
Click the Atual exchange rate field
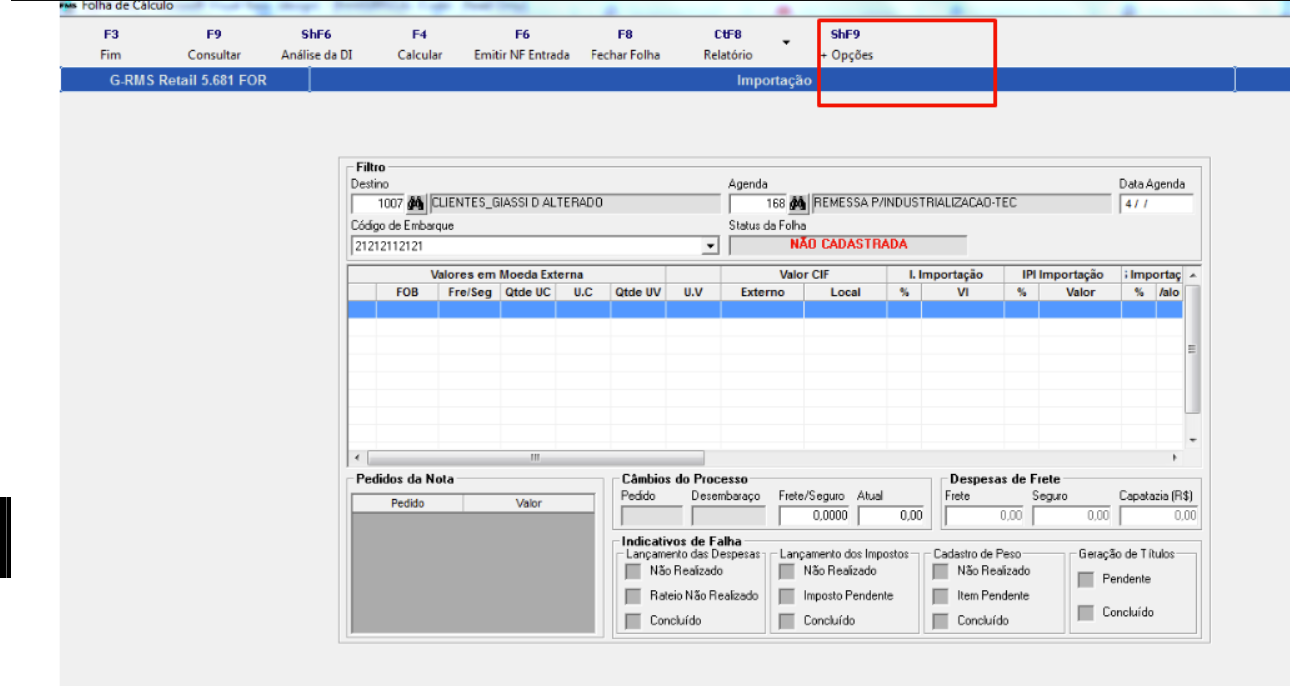coord(891,516)
